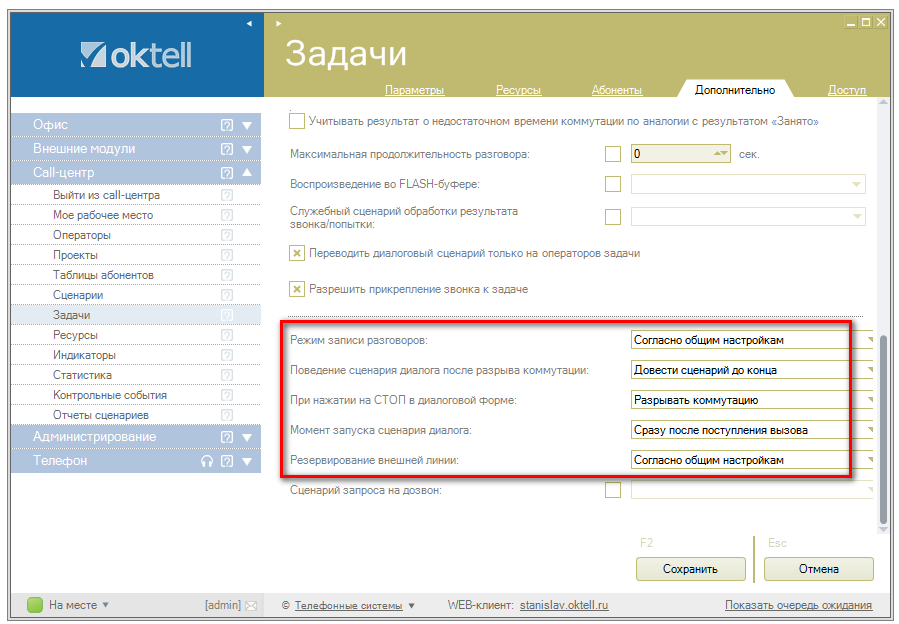Click envelope icon next to admin
The width and height of the screenshot is (899, 624).
coord(251,605)
